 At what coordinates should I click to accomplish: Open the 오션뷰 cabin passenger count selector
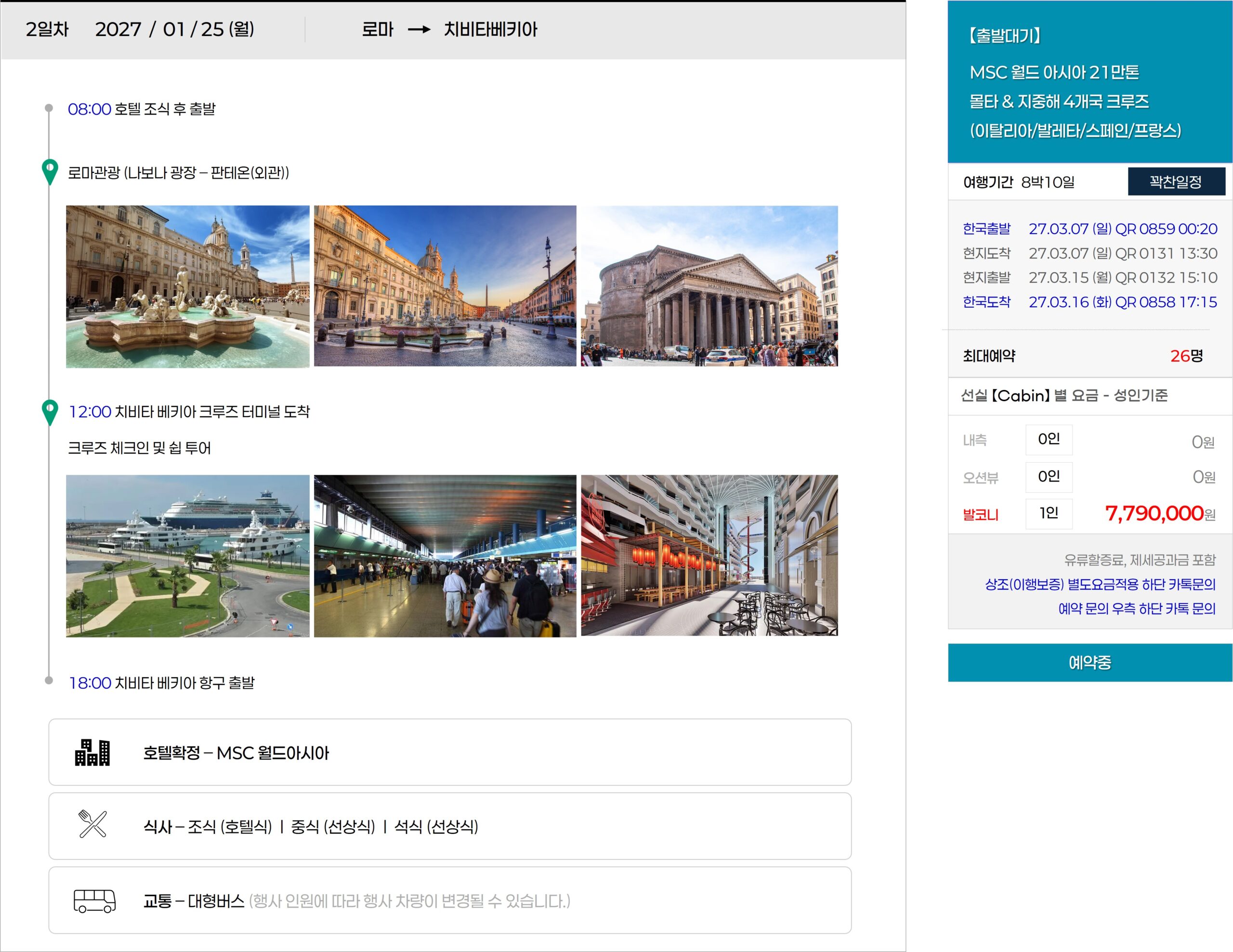click(1049, 477)
